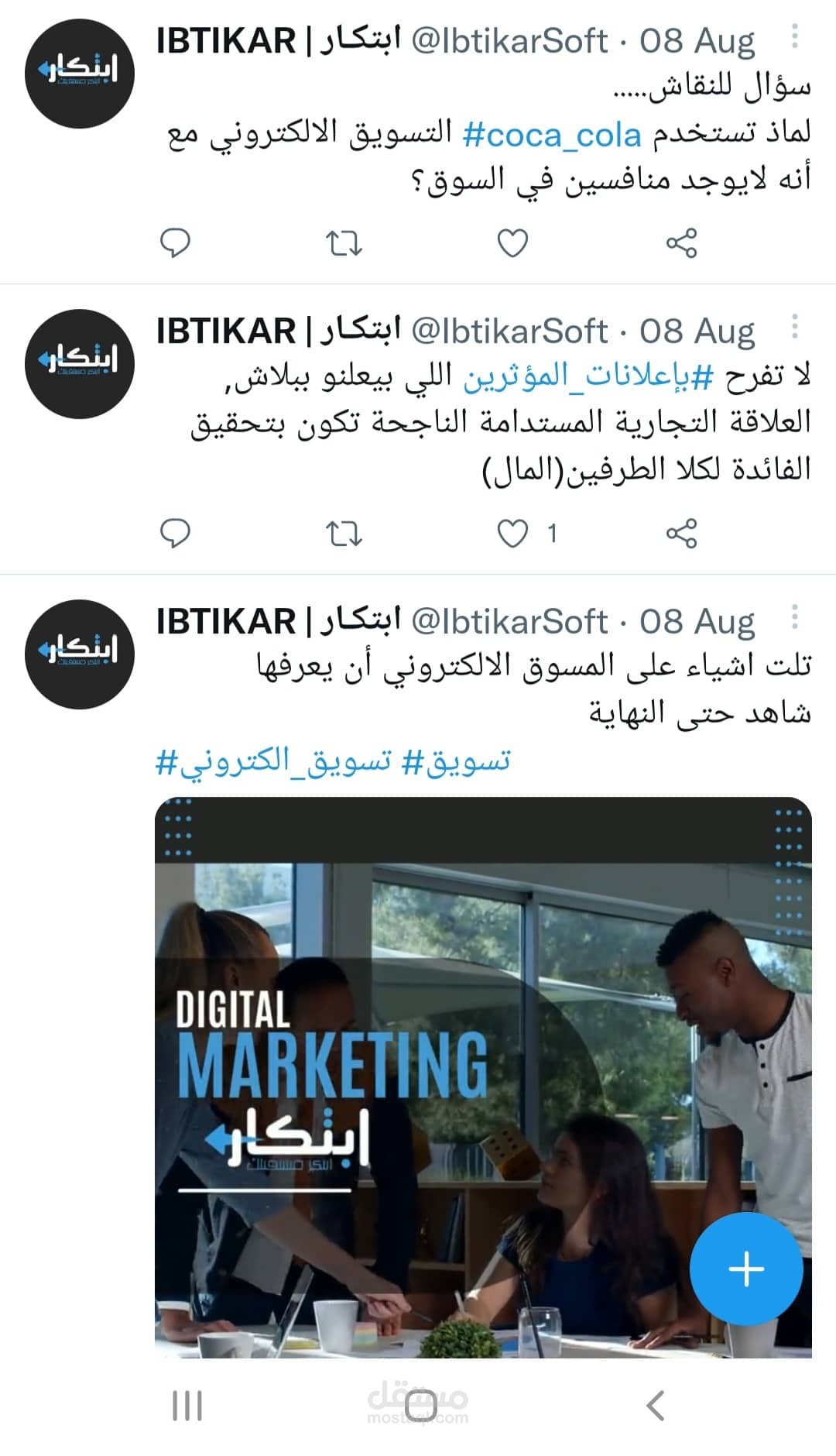Open the Digital Marketing video thumbnail
The image size is (836, 1456).
click(483, 1077)
